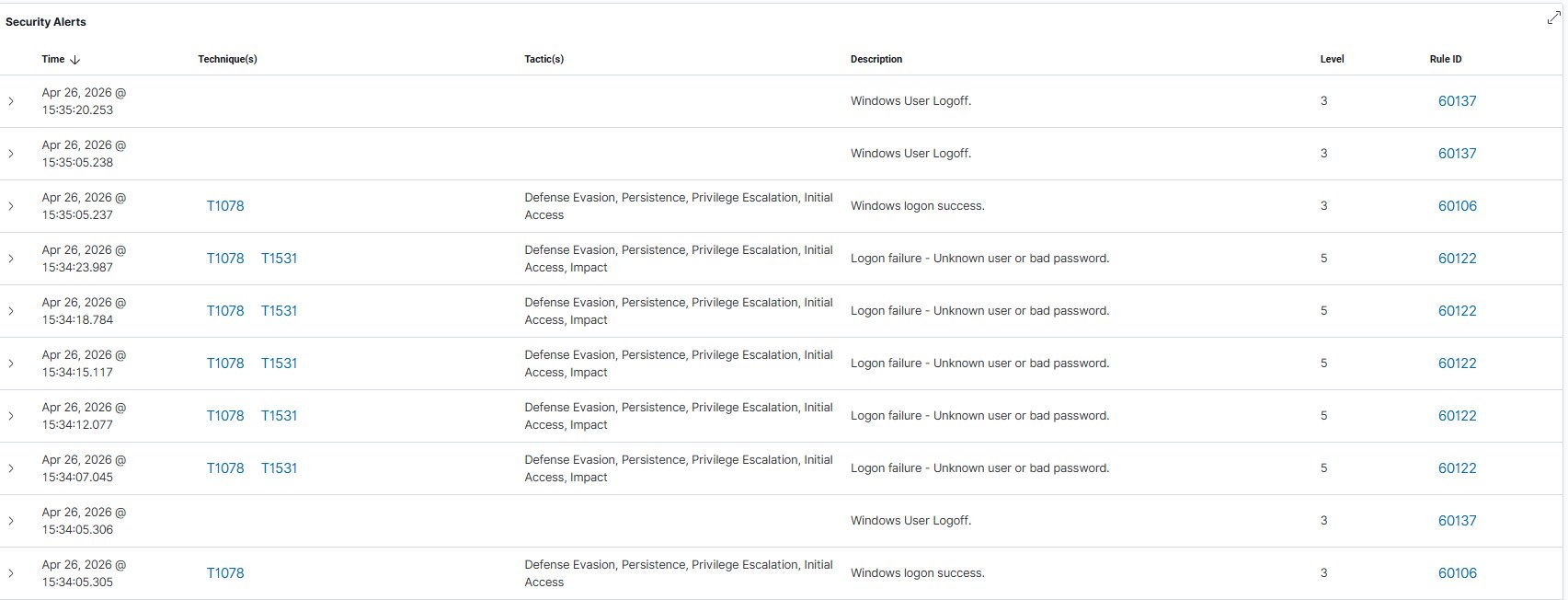The image size is (1568, 600).
Task: Expand the 15:34:05.305 logon success row
Action: (x=11, y=573)
